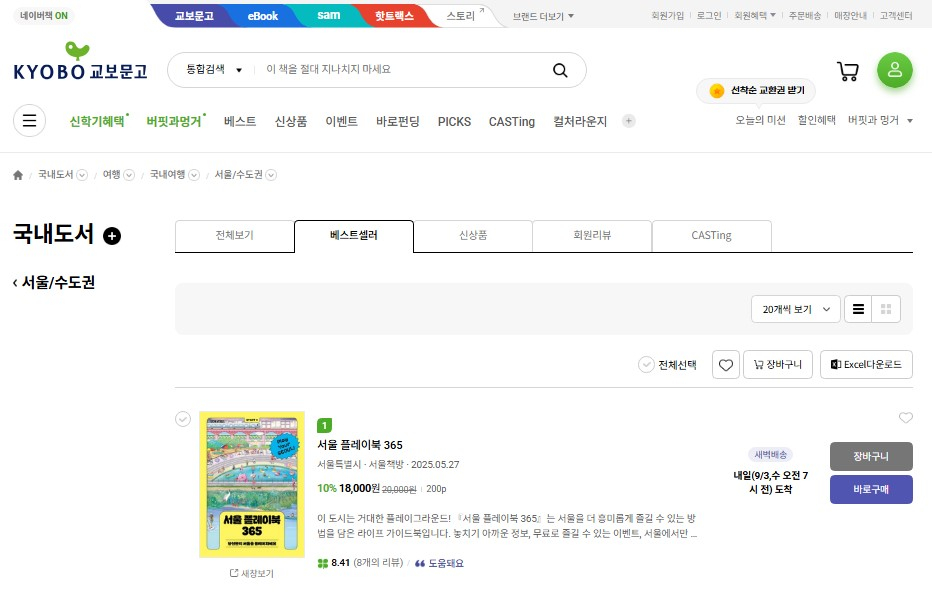Click the 바로구매 button
Viewport: 932px width, 606px height.
click(x=870, y=489)
